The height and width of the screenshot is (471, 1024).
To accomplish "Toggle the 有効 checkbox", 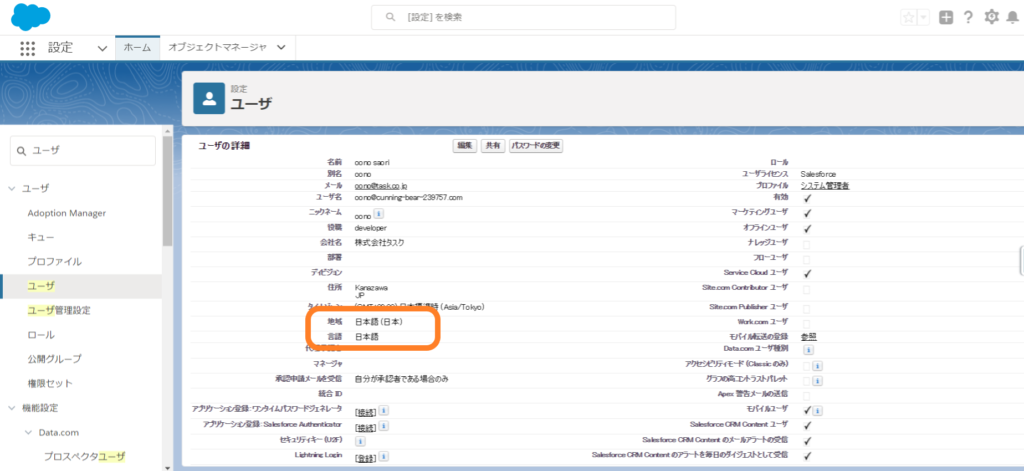I will coord(807,198).
